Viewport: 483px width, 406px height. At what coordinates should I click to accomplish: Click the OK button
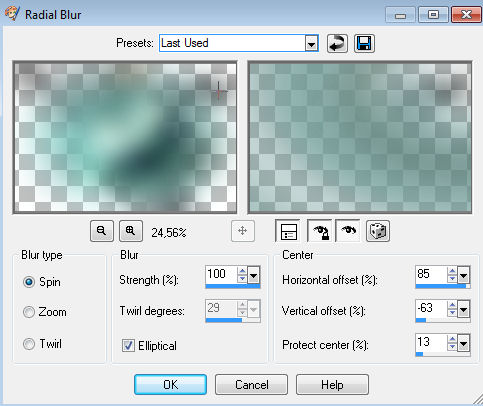click(x=170, y=385)
